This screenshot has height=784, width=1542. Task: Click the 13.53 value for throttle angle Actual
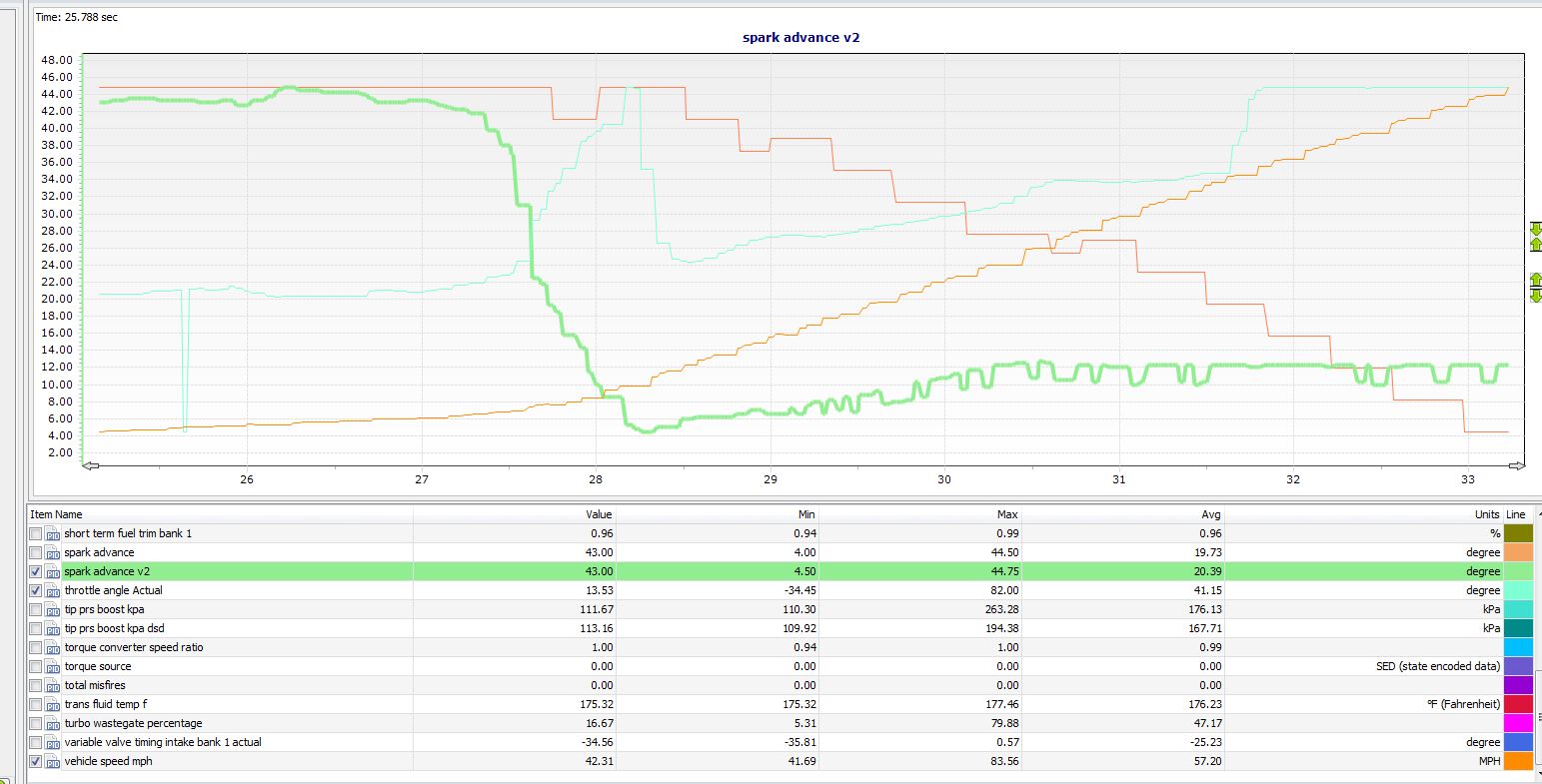click(x=599, y=590)
